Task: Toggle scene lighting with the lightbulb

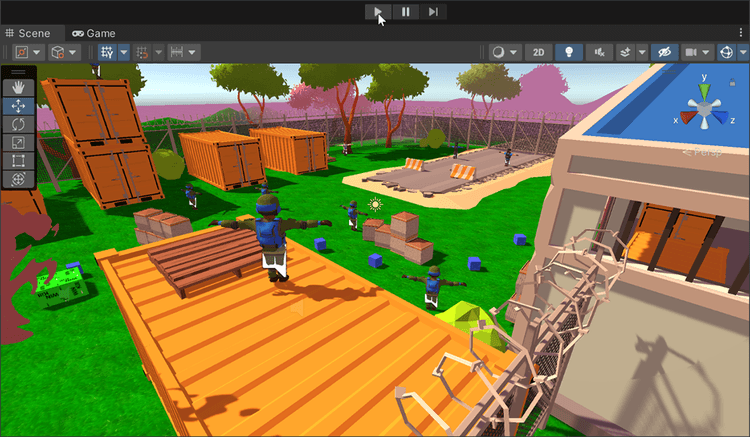Action: click(569, 52)
